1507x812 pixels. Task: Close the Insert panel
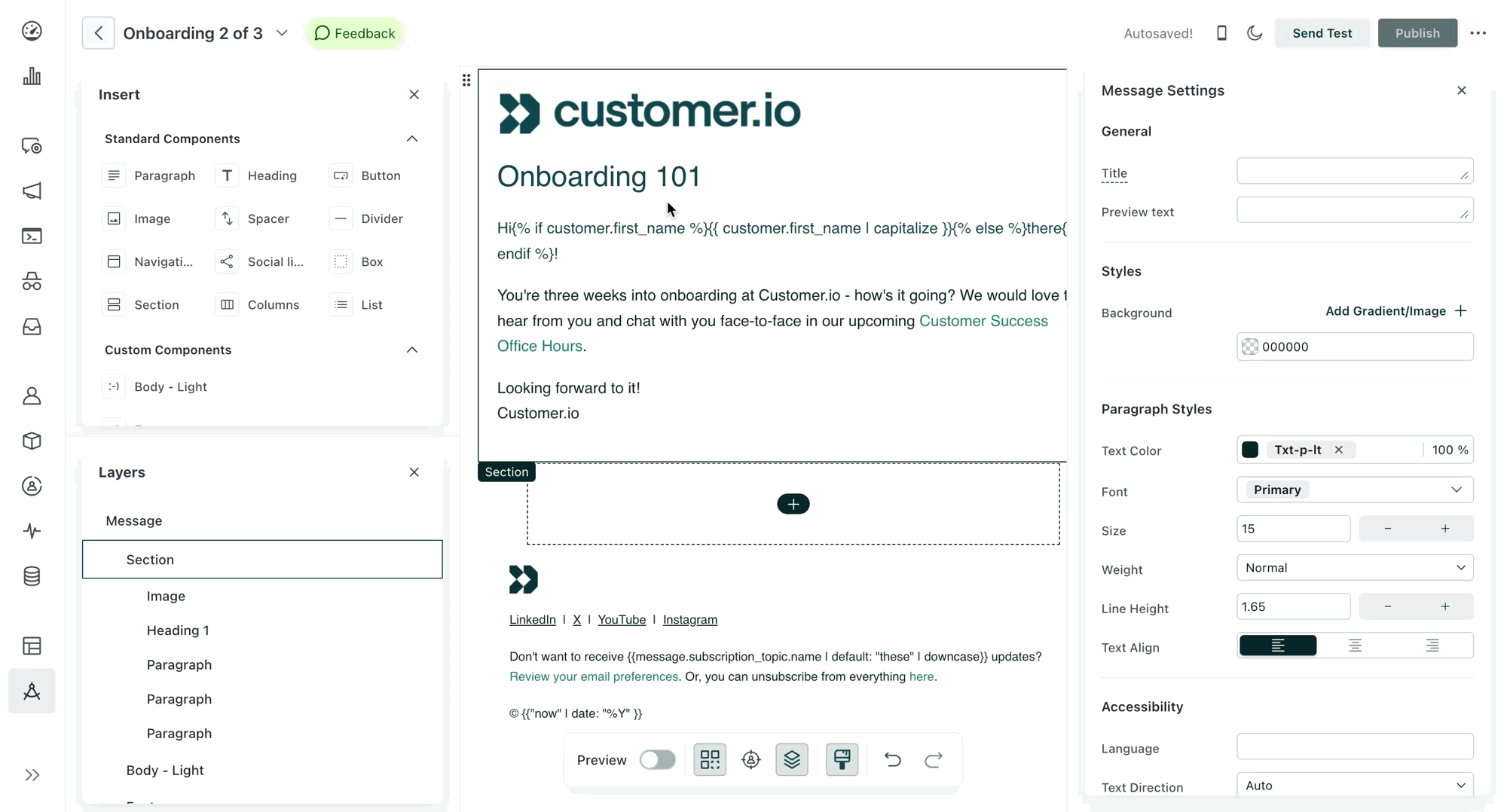coord(414,94)
